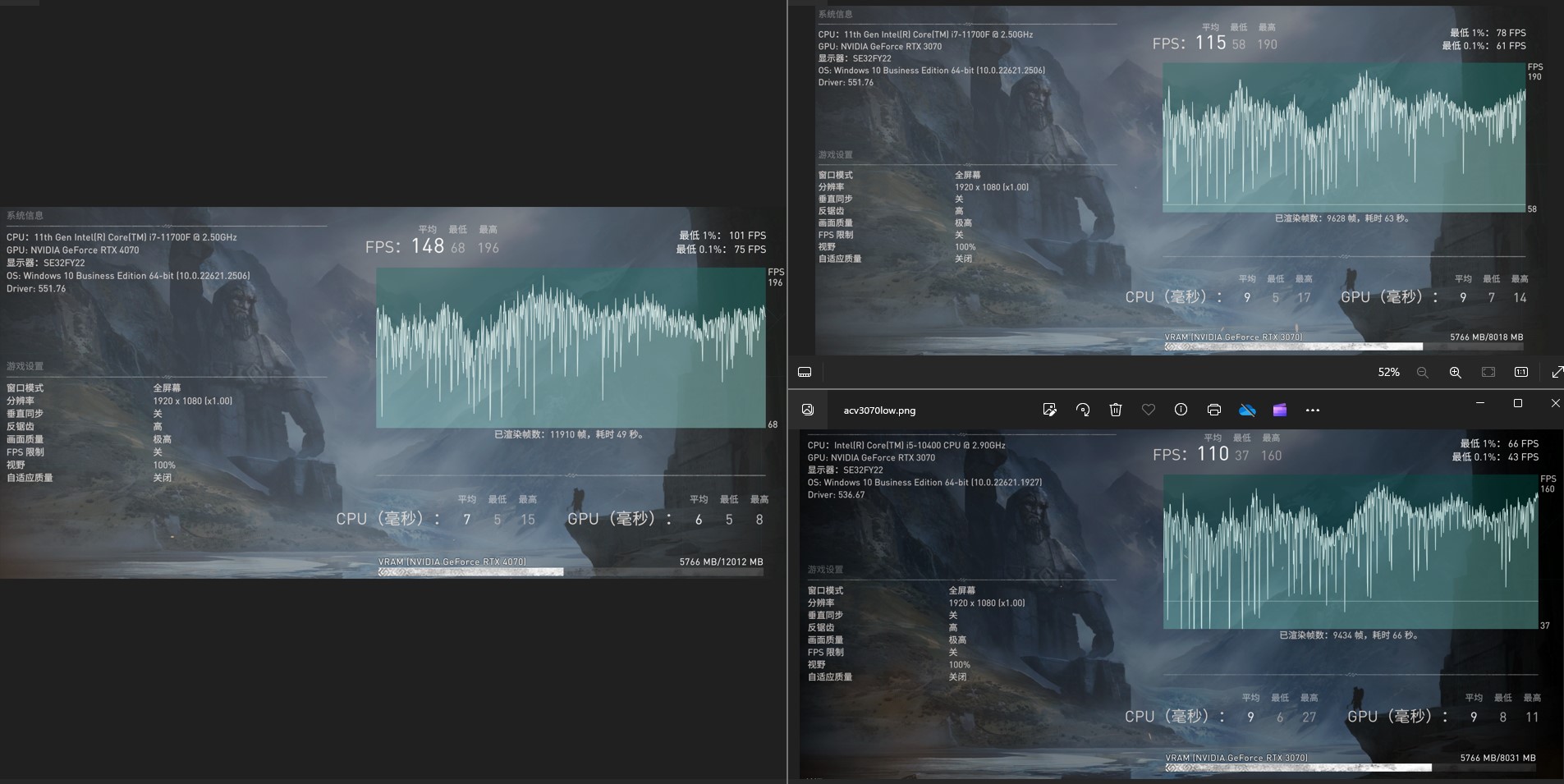Click the FPS graph in the RTX 4070 image
This screenshot has width=1564, height=784.
[571, 348]
